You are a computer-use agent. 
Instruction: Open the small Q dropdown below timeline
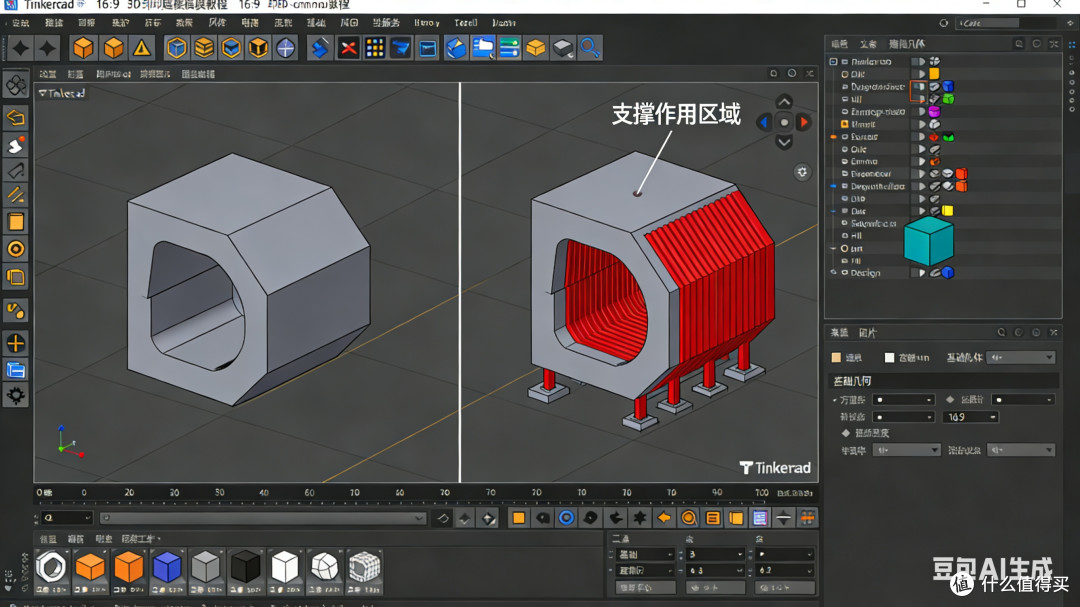click(66, 517)
